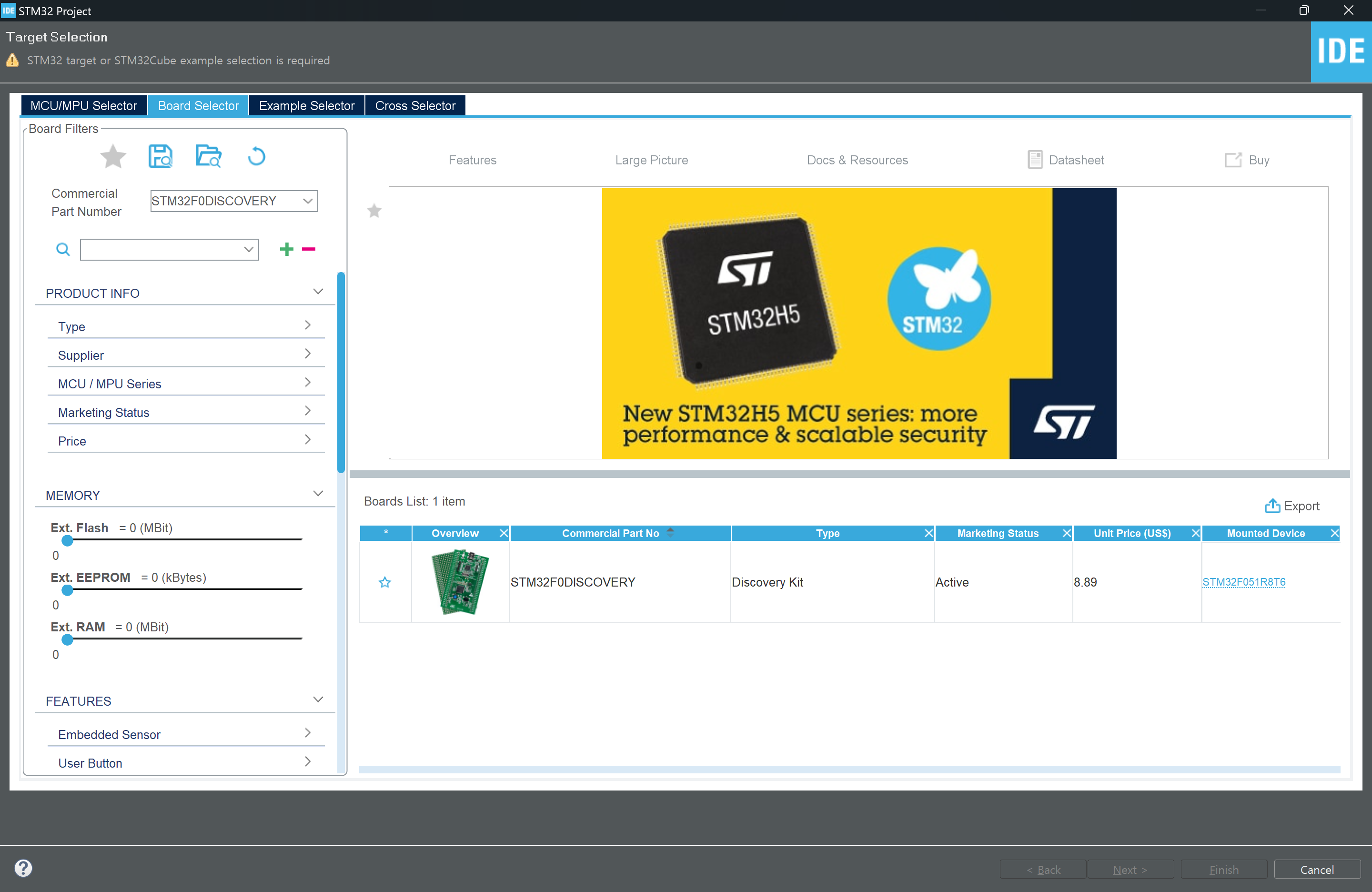Remove the Mounted Device column
The height and width of the screenshot is (892, 1372).
(1334, 533)
